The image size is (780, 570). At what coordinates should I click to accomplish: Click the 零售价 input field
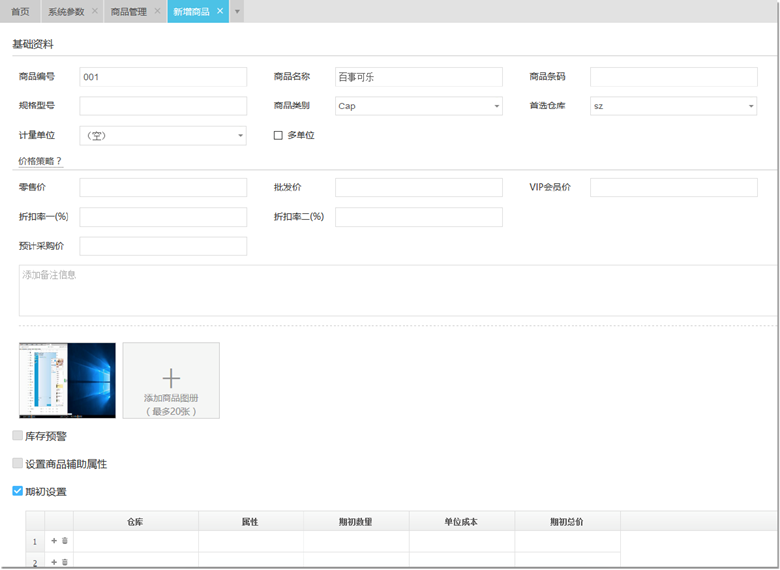(163, 188)
